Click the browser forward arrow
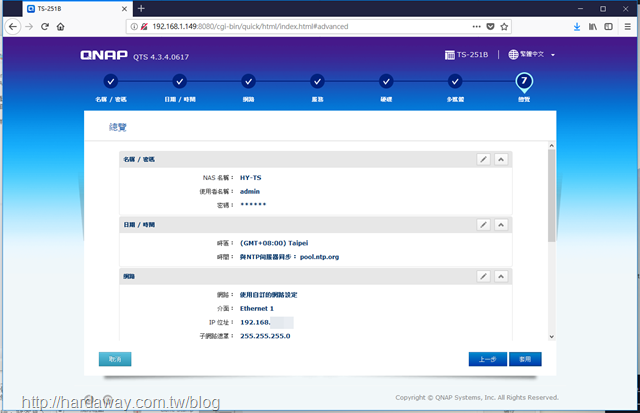This screenshot has height=413, width=640. tap(29, 27)
